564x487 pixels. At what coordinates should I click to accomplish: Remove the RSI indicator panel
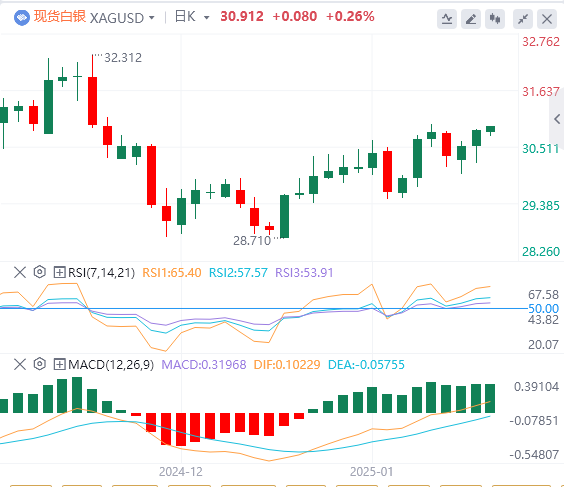tap(20, 272)
